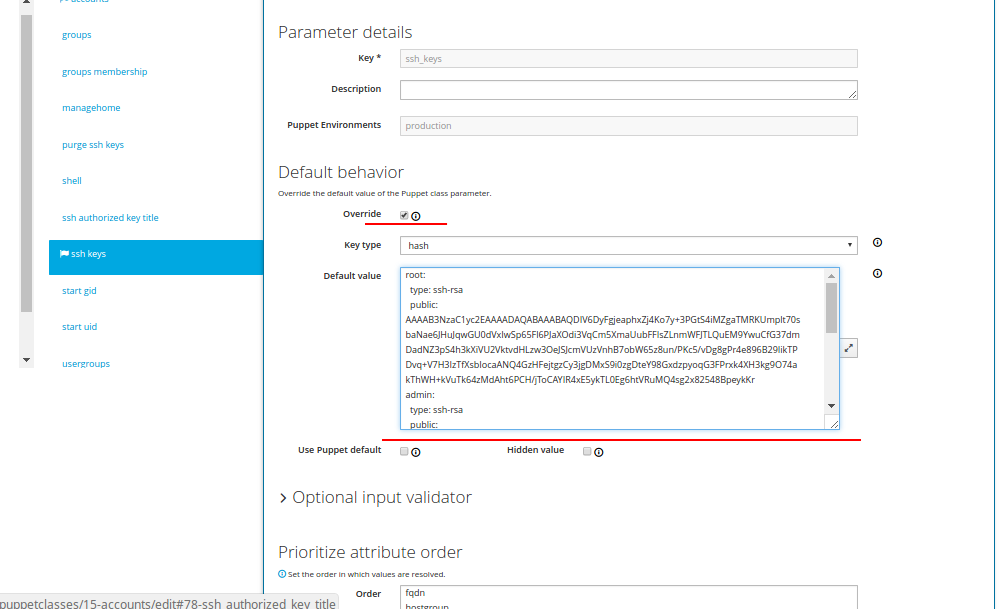Enable the Hidden value checkbox

tap(587, 451)
